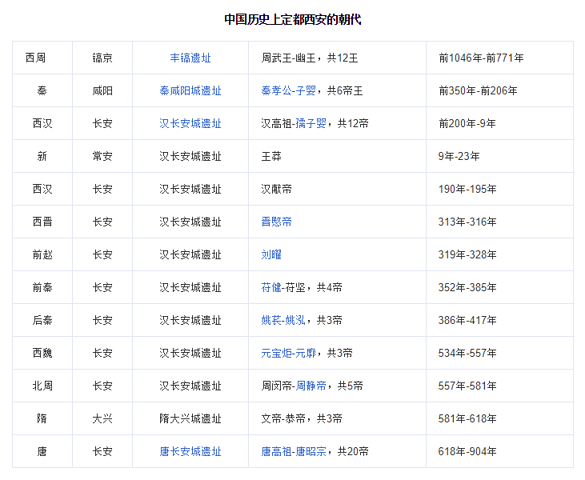The image size is (585, 480).
Task: Open the 姚苌 link
Action: point(271,320)
